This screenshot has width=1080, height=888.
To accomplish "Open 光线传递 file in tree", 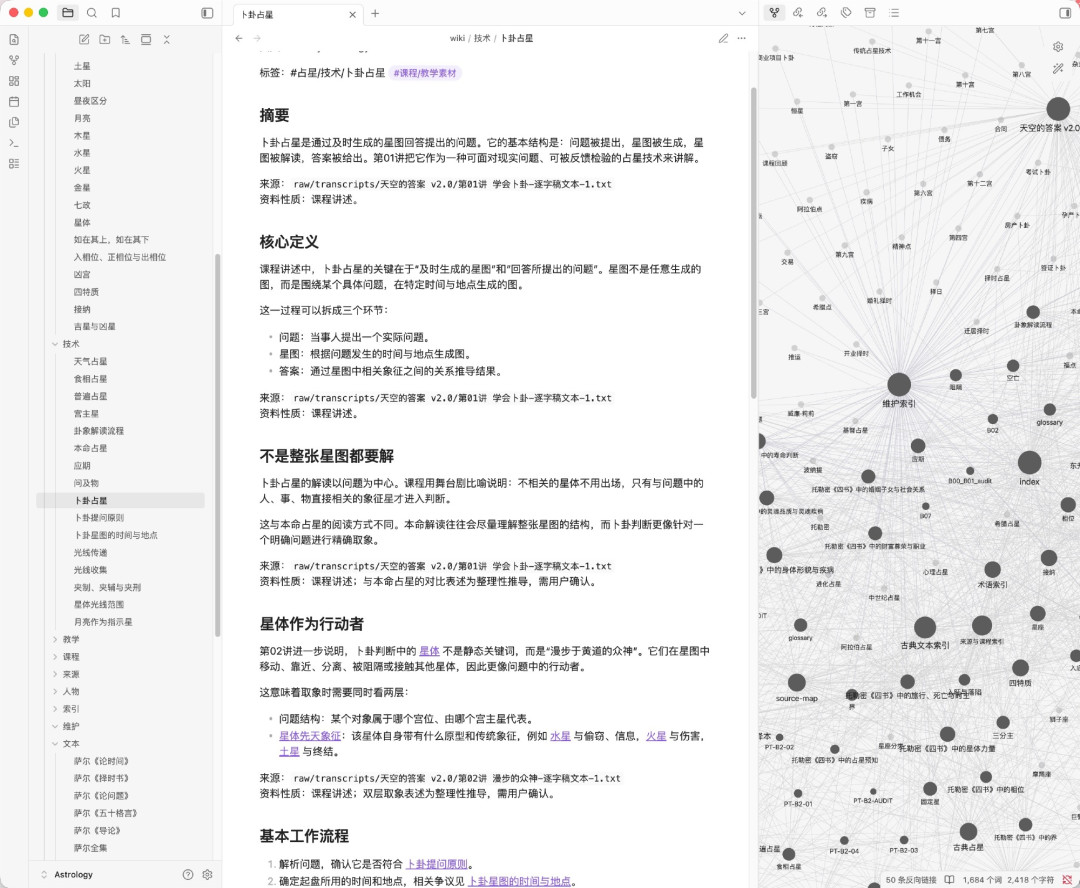I will (90, 553).
